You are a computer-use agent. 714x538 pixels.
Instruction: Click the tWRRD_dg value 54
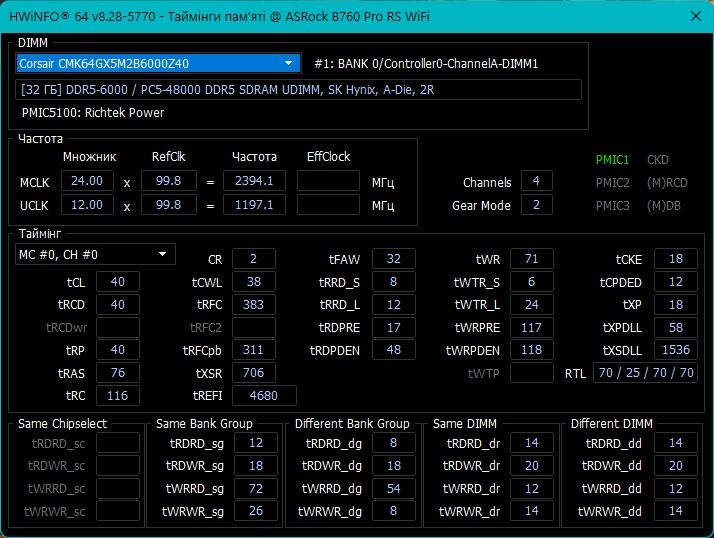[x=393, y=488]
